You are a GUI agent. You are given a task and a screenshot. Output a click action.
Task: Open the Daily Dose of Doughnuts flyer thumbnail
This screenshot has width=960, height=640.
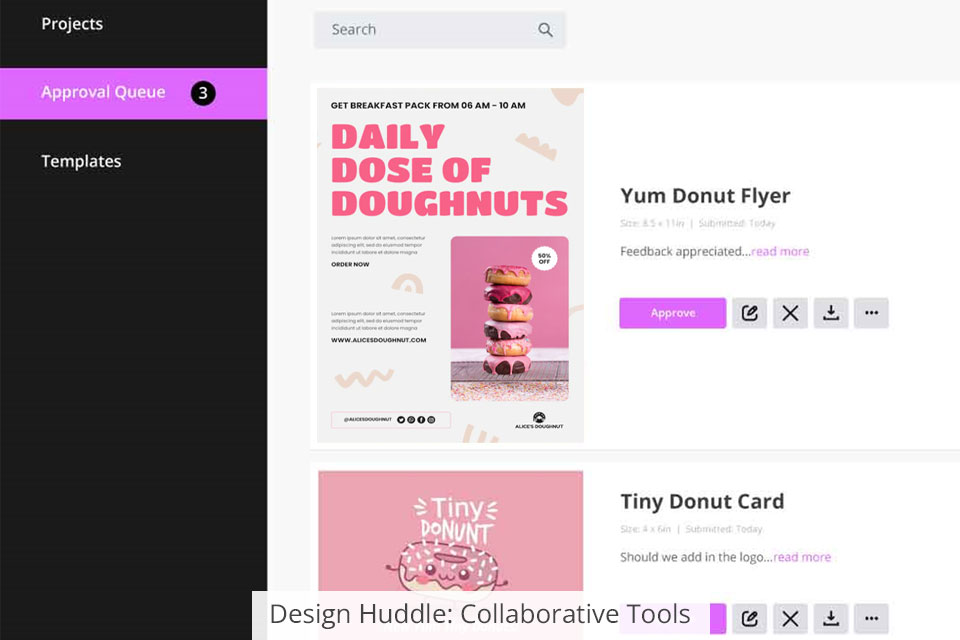[x=450, y=265]
